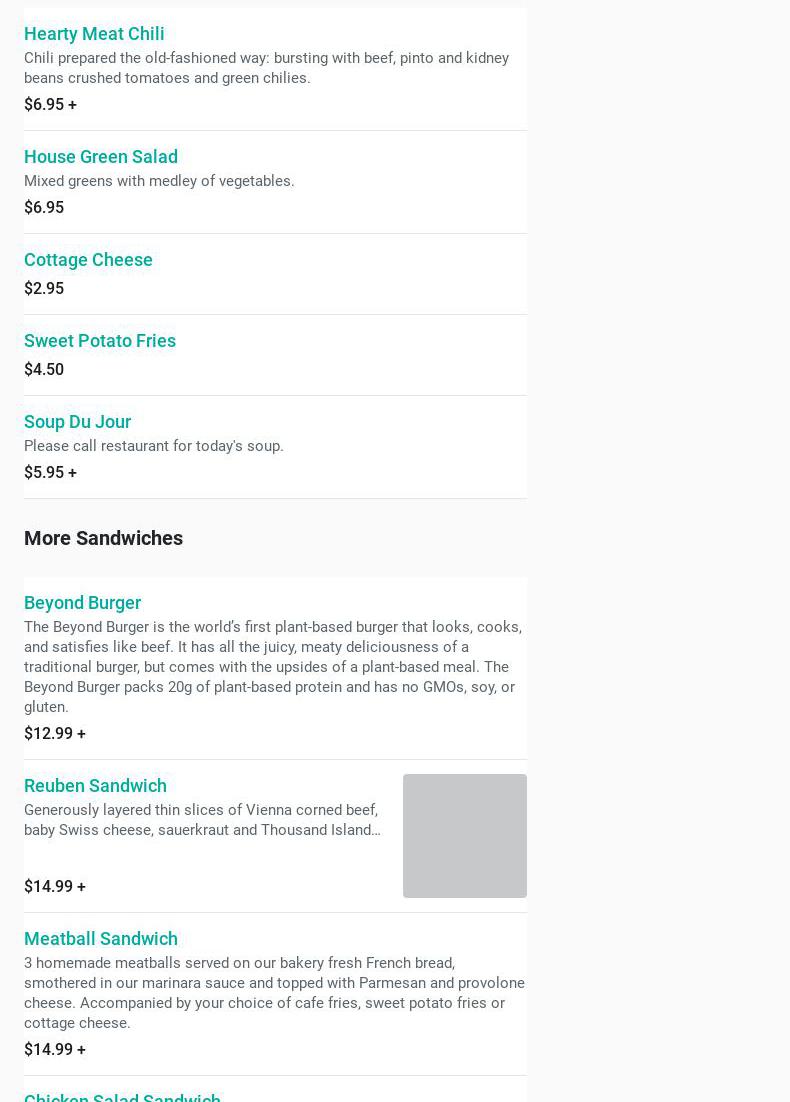Open Cottage Cheese menu item
The height and width of the screenshot is (1102, 790).
(x=275, y=274)
